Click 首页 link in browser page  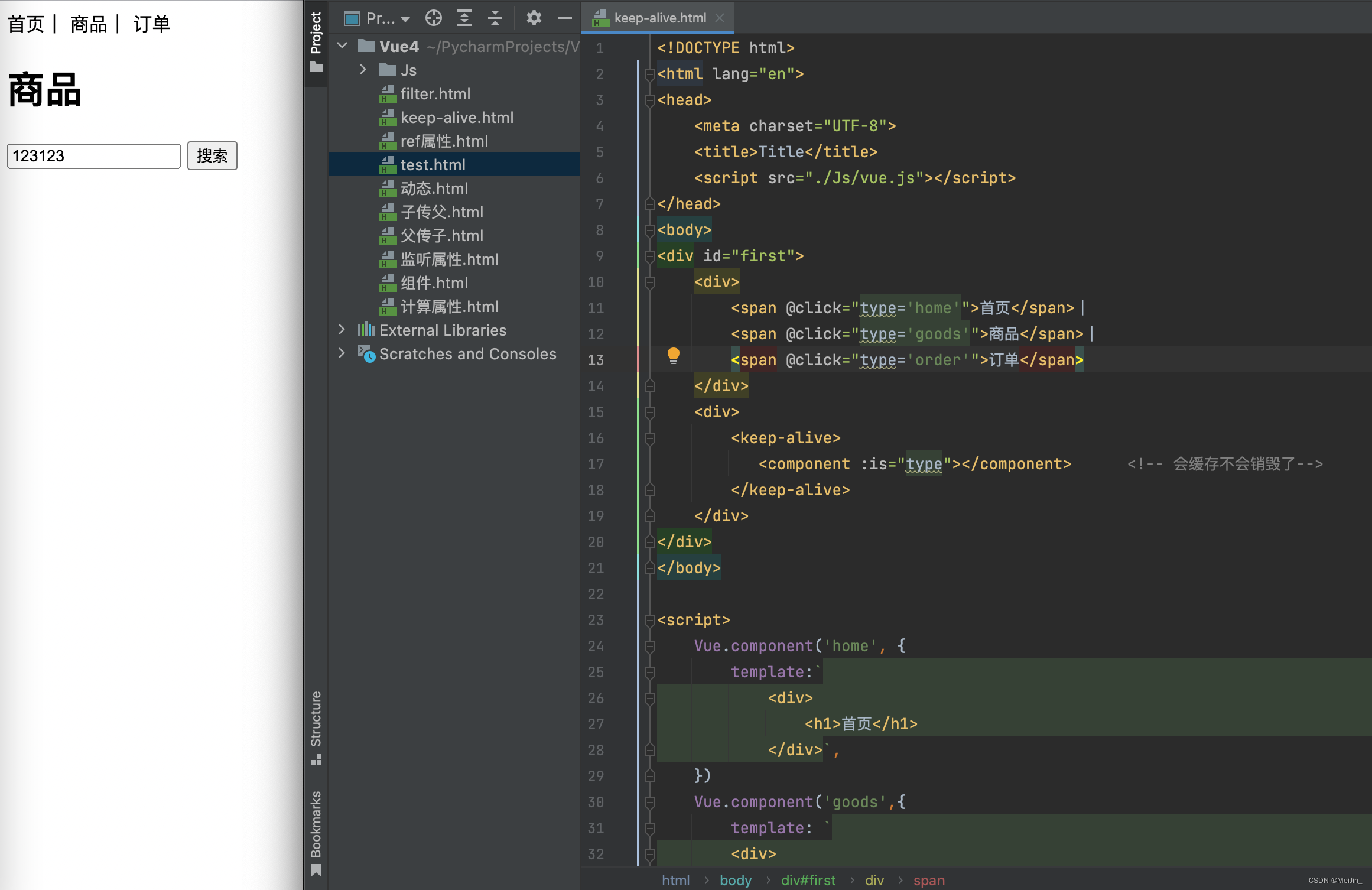tap(26, 24)
